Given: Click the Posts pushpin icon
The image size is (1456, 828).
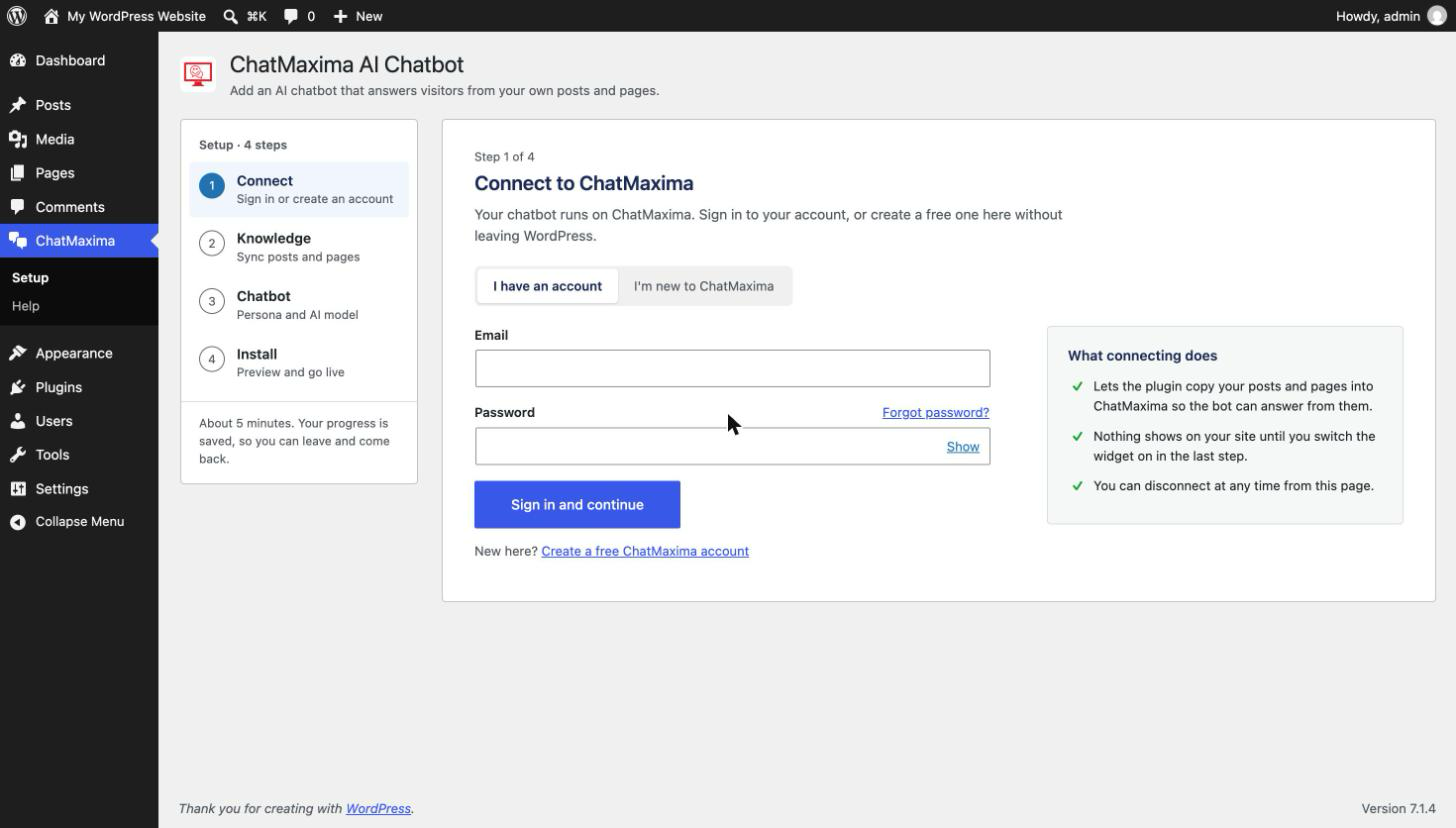Looking at the screenshot, I should tap(17, 105).
